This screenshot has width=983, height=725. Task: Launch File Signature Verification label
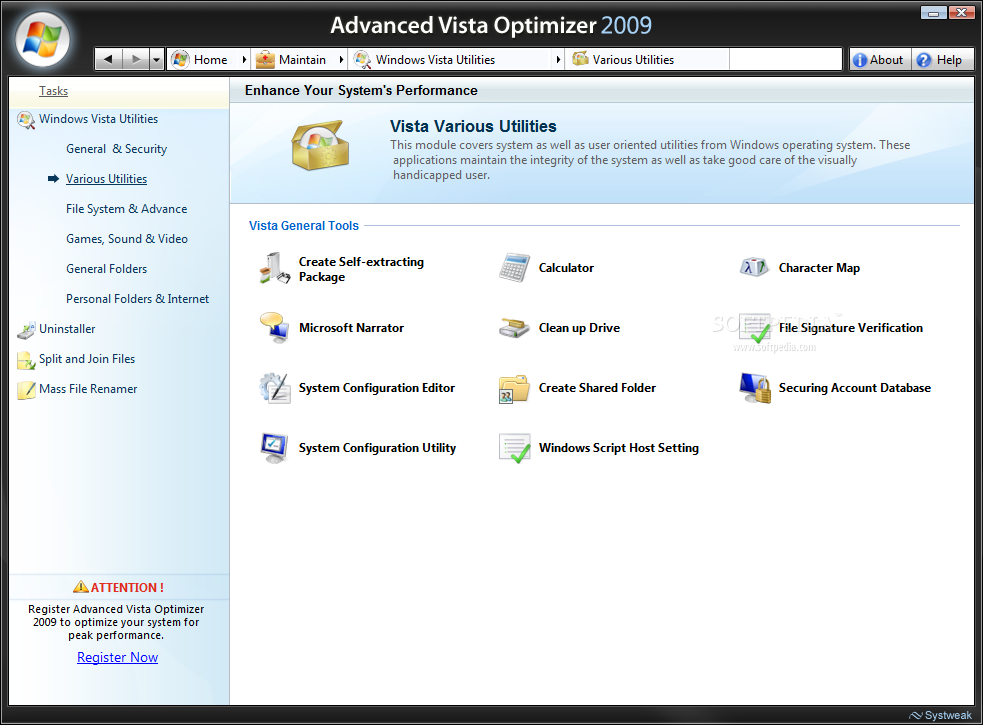click(850, 327)
